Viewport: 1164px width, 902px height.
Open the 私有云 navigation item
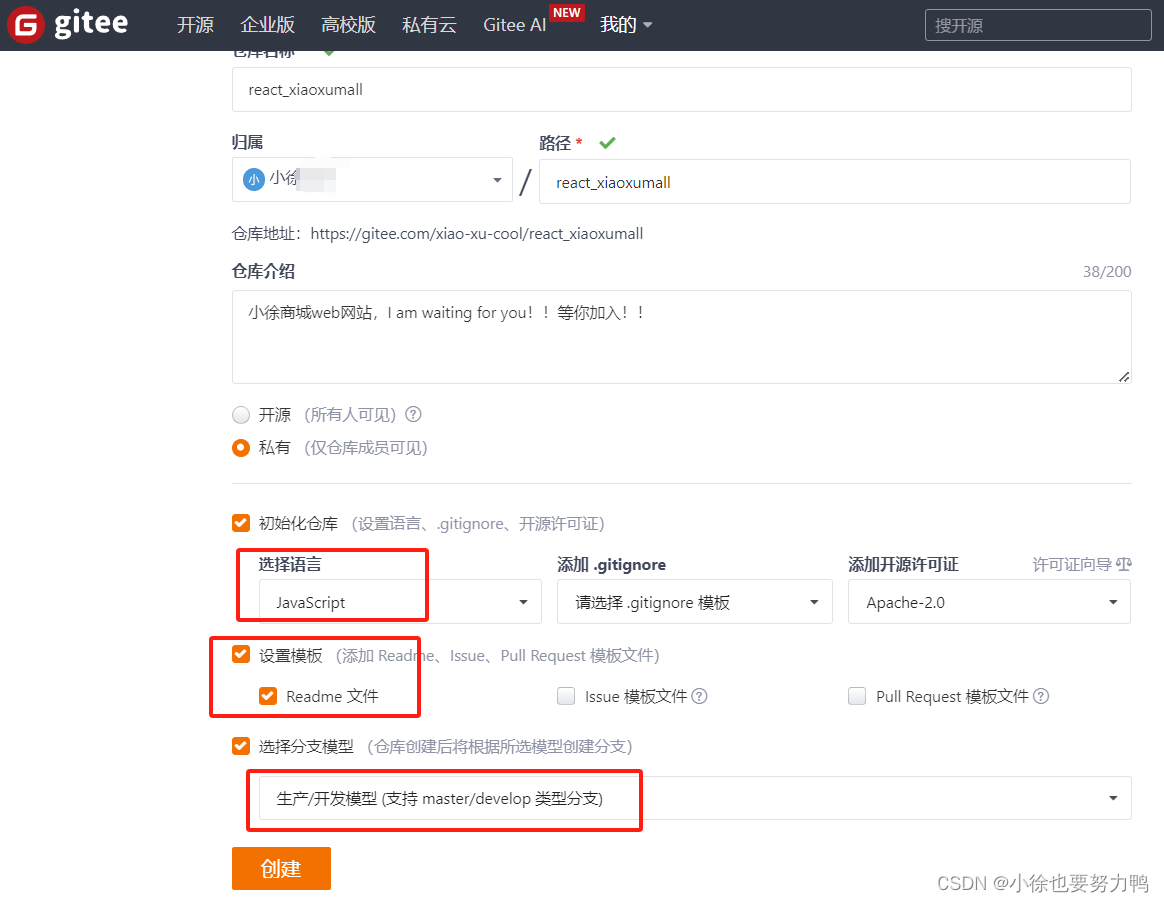[x=429, y=24]
